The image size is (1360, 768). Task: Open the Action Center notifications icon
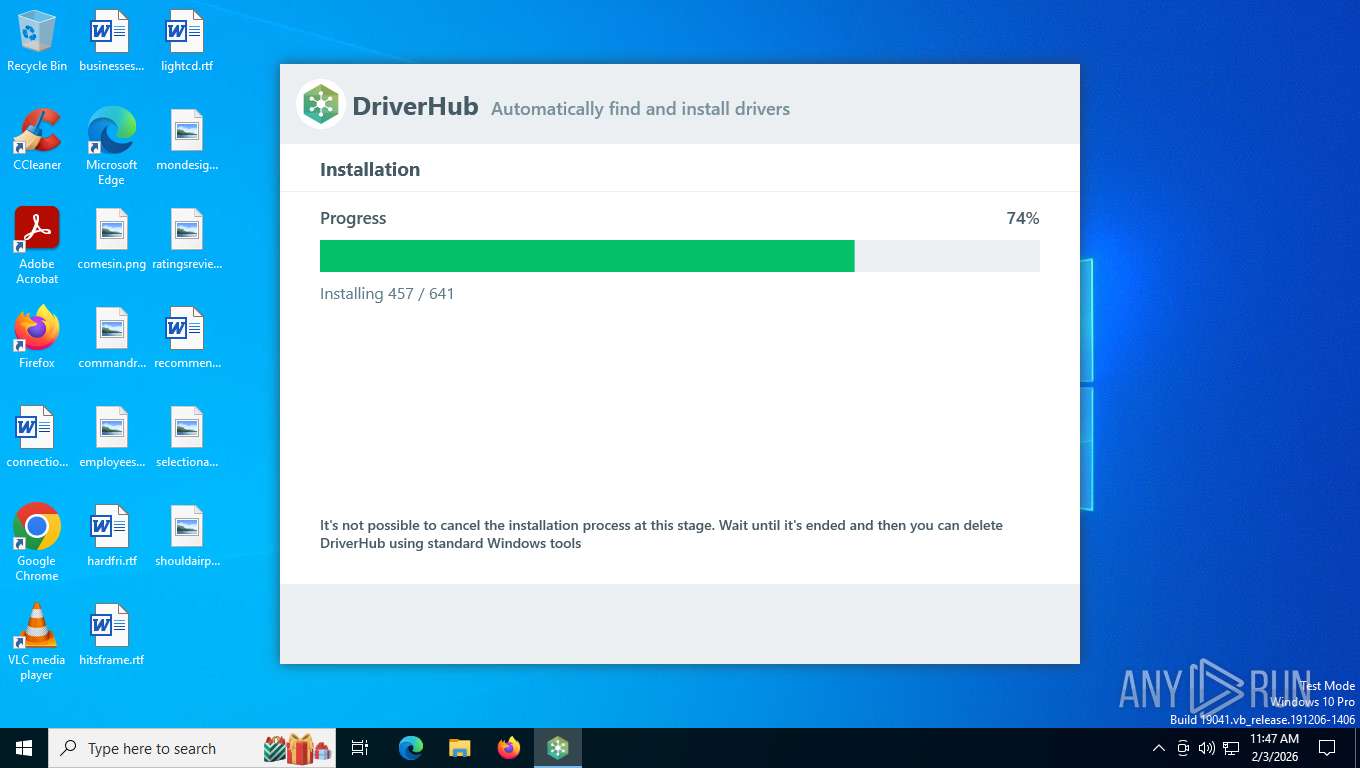click(1327, 748)
